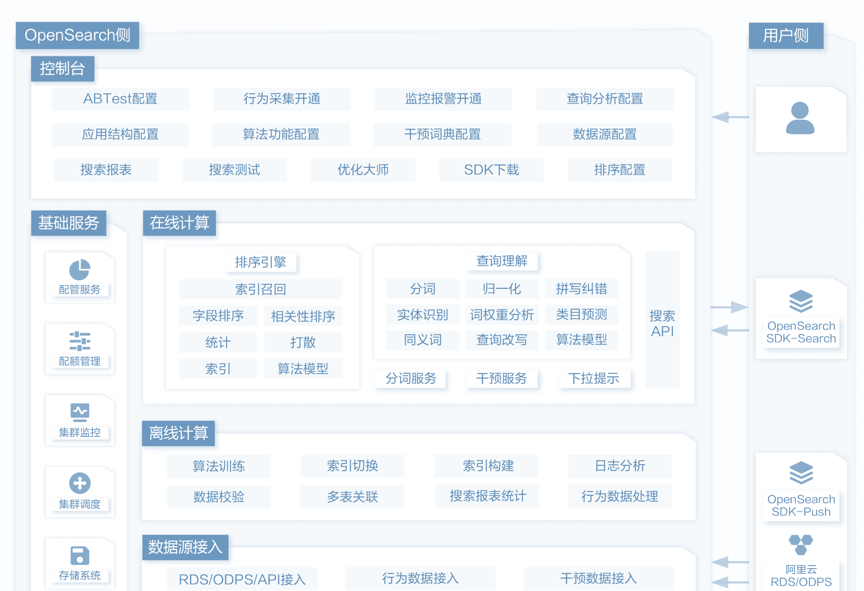Image resolution: width=864 pixels, height=591 pixels.
Task: Select the ABTest配置 box
Action: [120, 99]
